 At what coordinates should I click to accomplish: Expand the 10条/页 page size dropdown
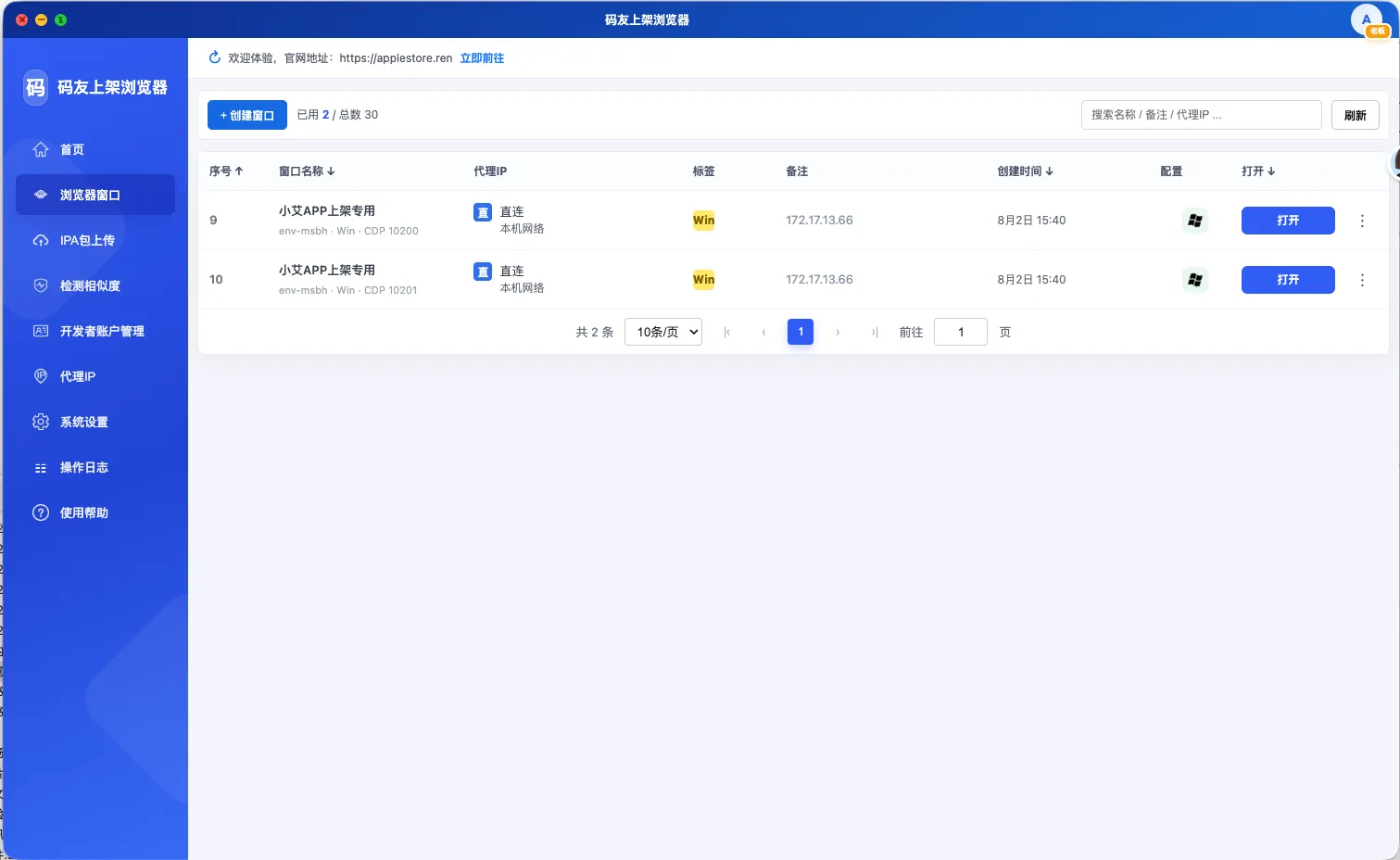tap(663, 332)
